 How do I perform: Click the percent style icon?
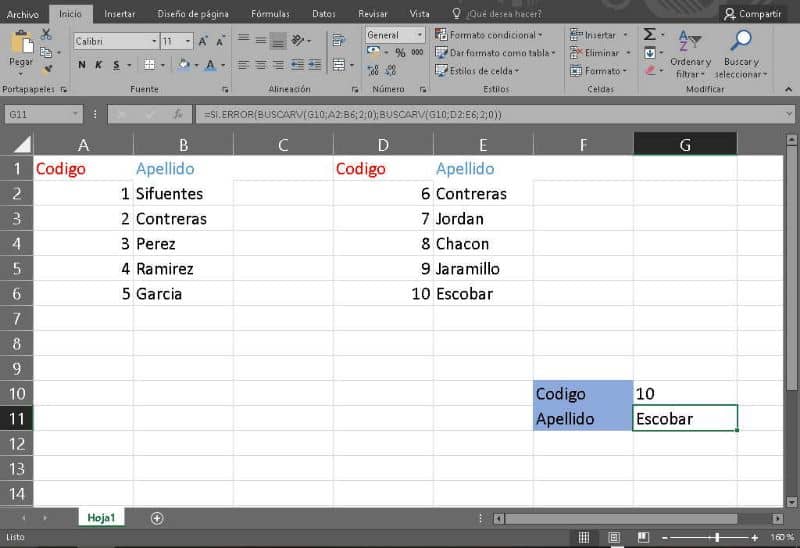(x=400, y=53)
